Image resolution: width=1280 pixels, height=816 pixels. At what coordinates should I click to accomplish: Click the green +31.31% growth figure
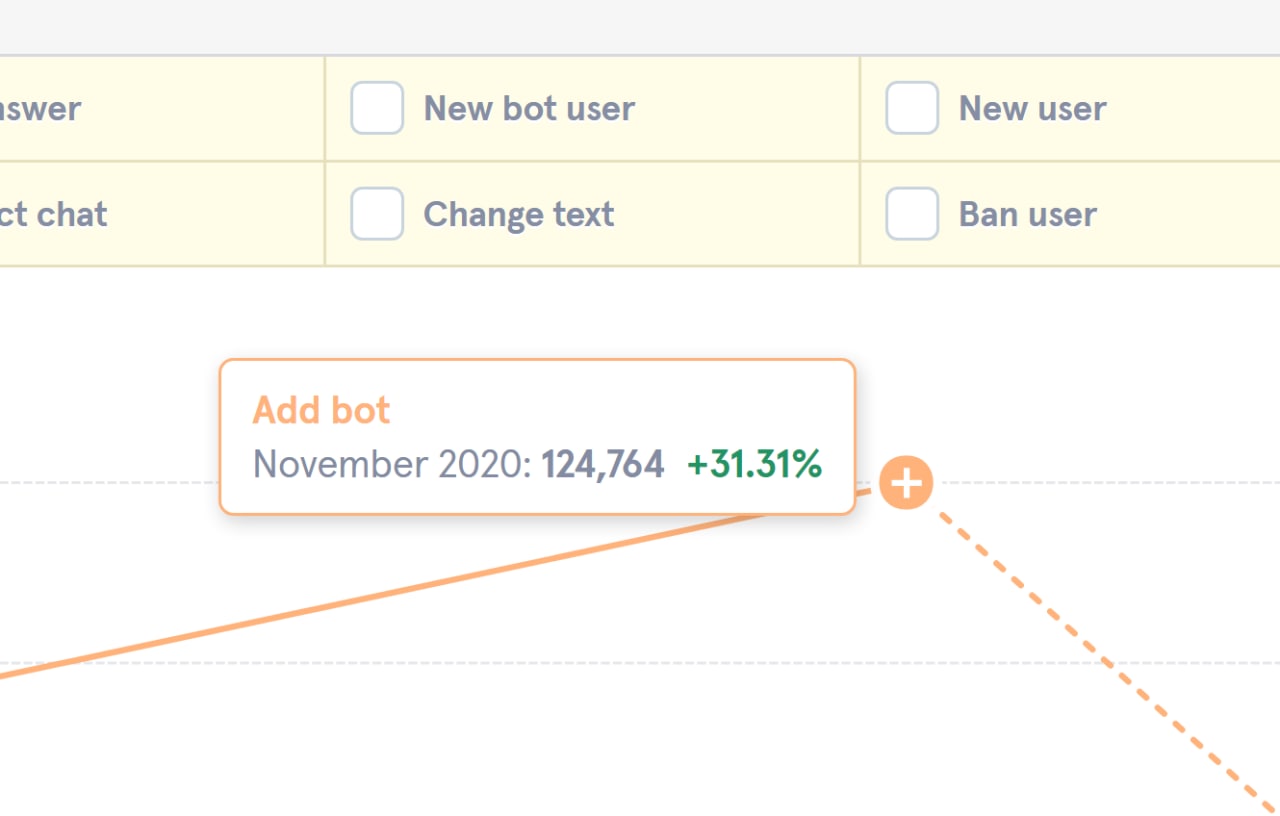coord(755,464)
